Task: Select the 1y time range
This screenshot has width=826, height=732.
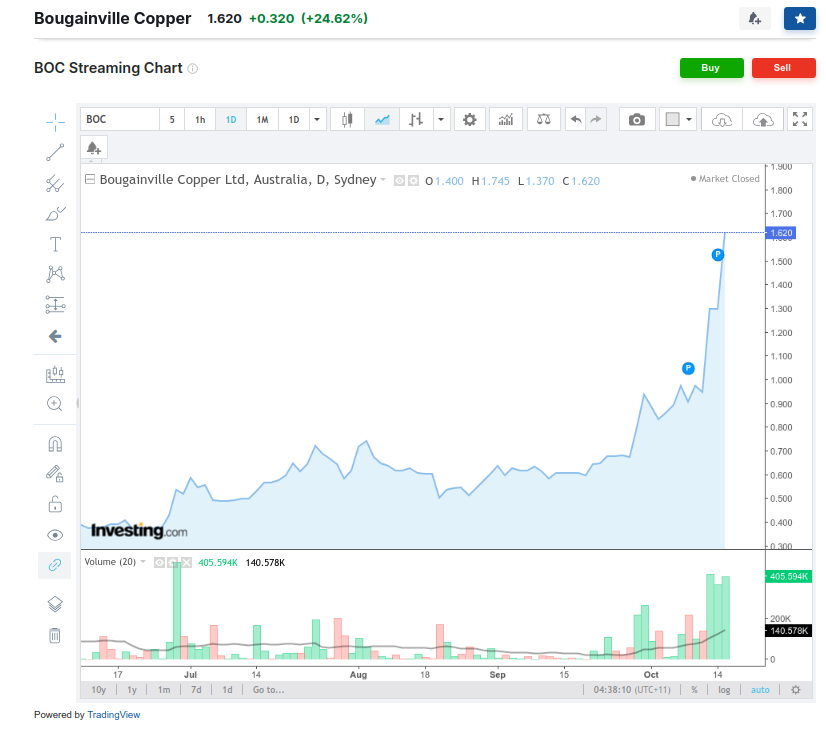Action: pyautogui.click(x=132, y=690)
